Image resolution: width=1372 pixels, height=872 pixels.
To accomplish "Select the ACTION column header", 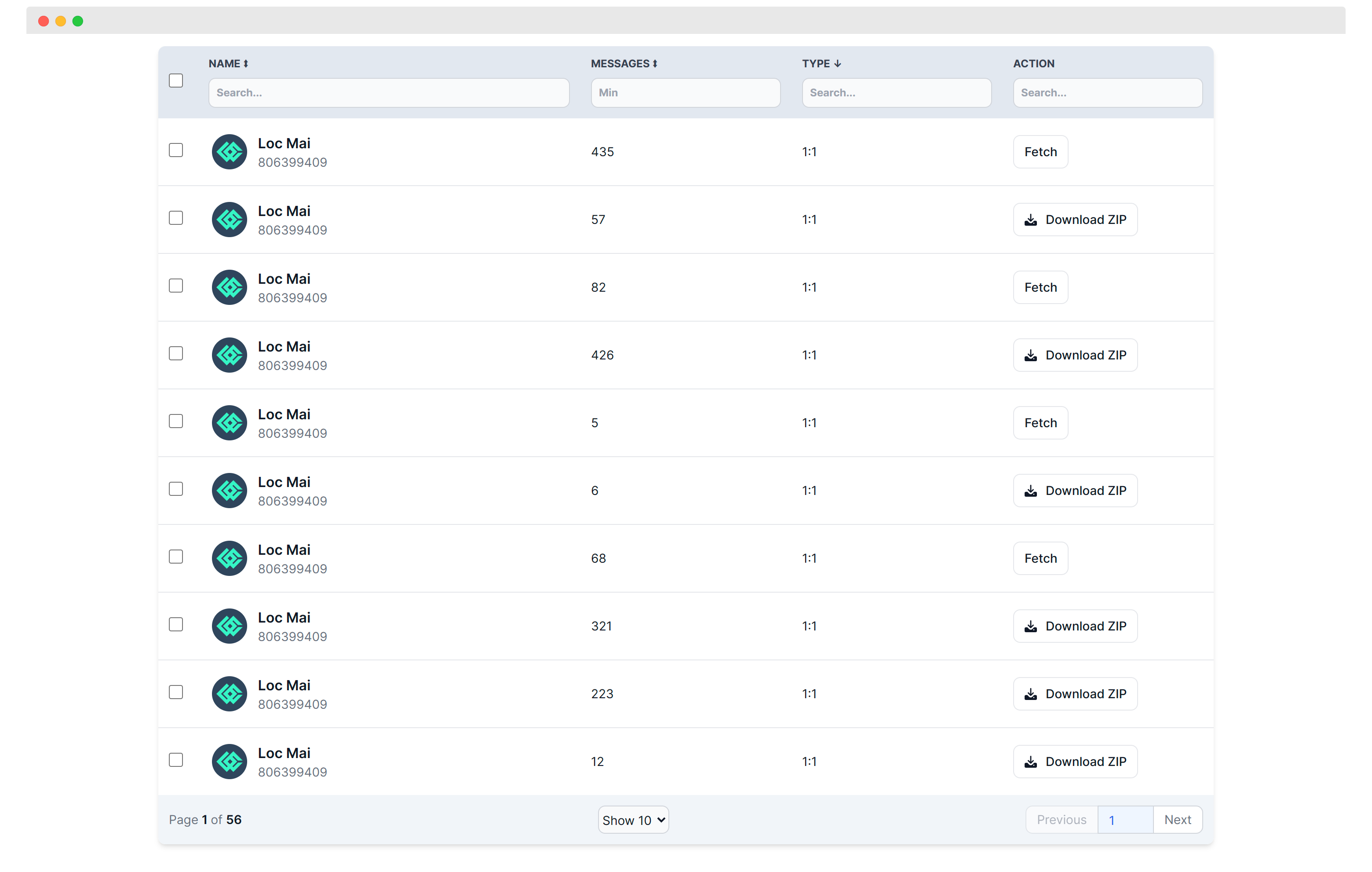I will pyautogui.click(x=1033, y=63).
